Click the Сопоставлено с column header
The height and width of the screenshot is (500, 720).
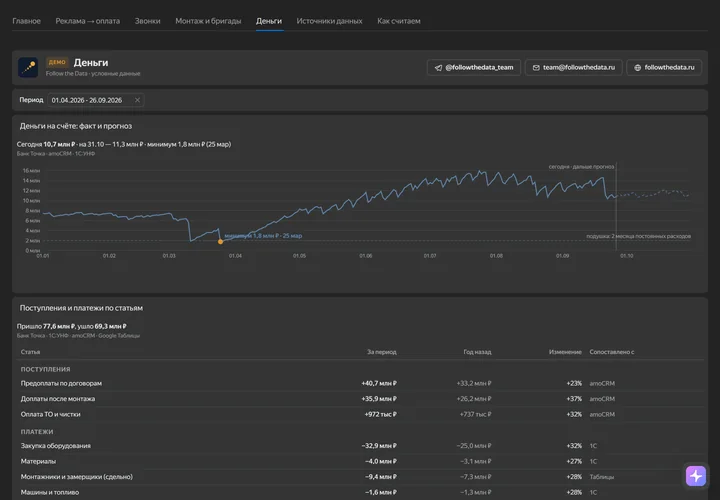(x=612, y=352)
